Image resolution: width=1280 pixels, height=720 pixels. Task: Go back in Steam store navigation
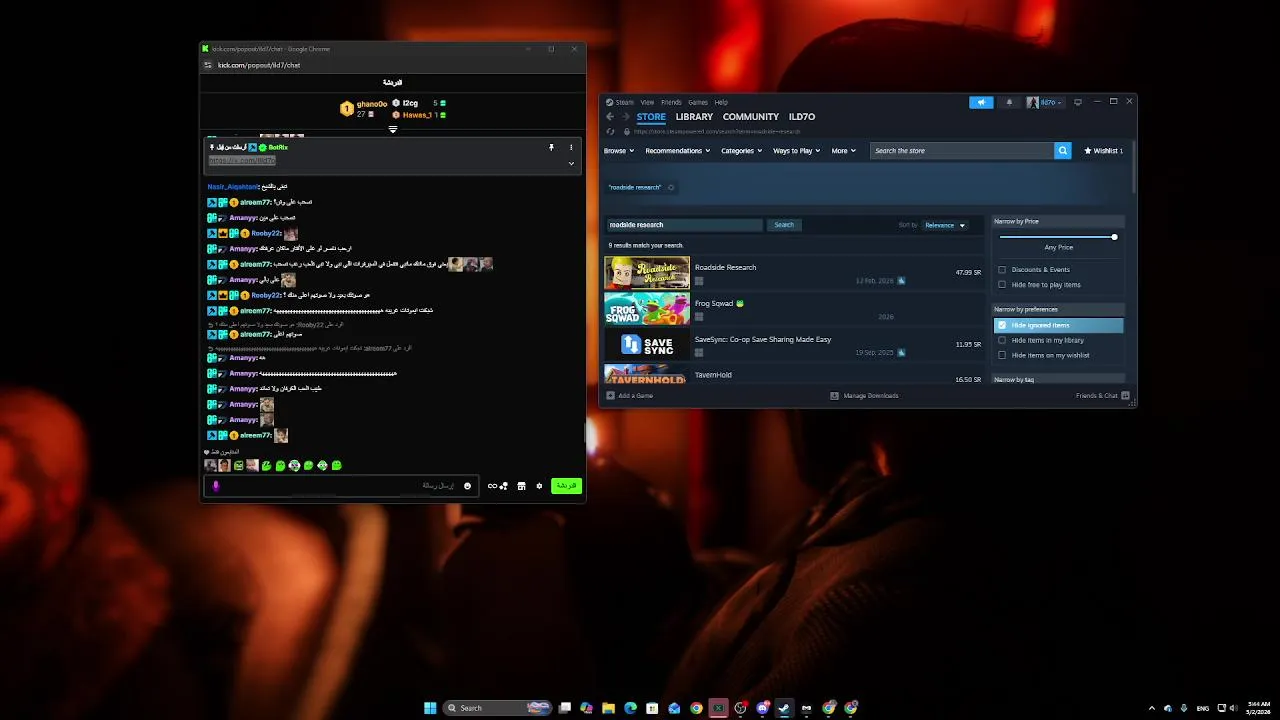[x=610, y=117]
